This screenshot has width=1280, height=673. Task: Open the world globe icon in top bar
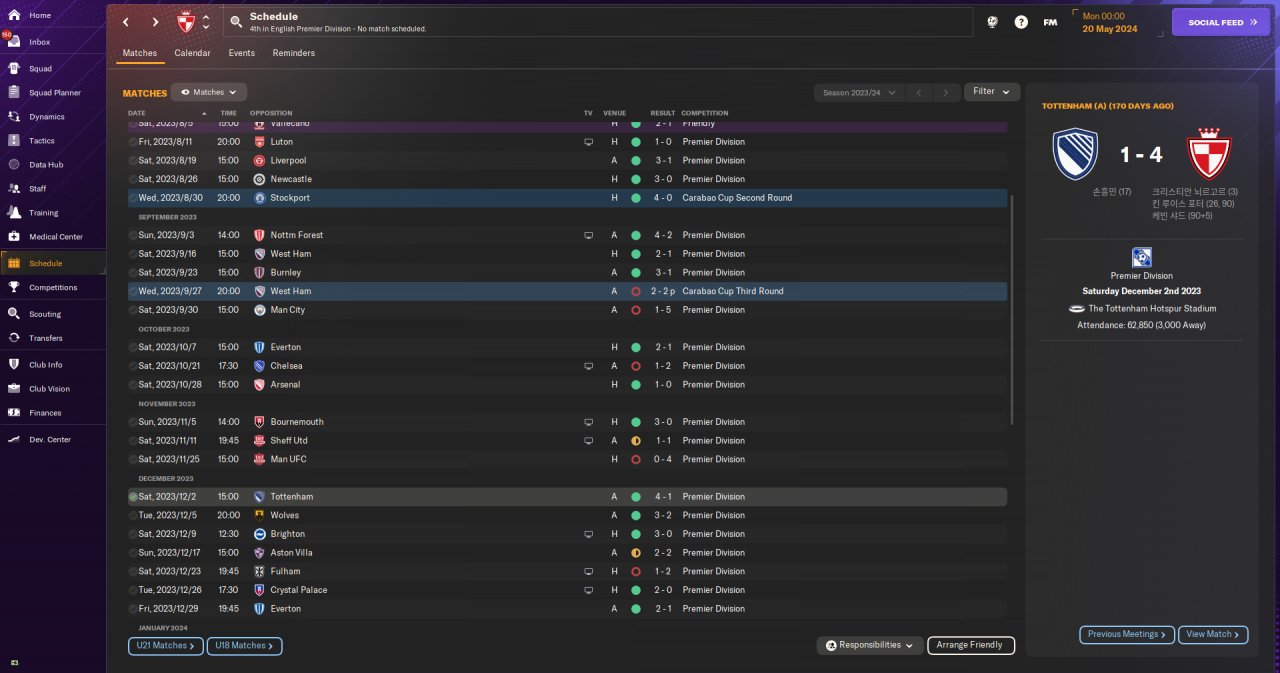992,21
